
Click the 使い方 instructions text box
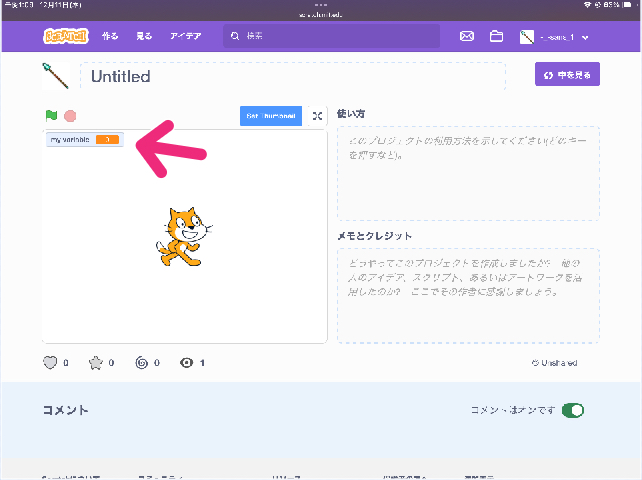(x=468, y=173)
